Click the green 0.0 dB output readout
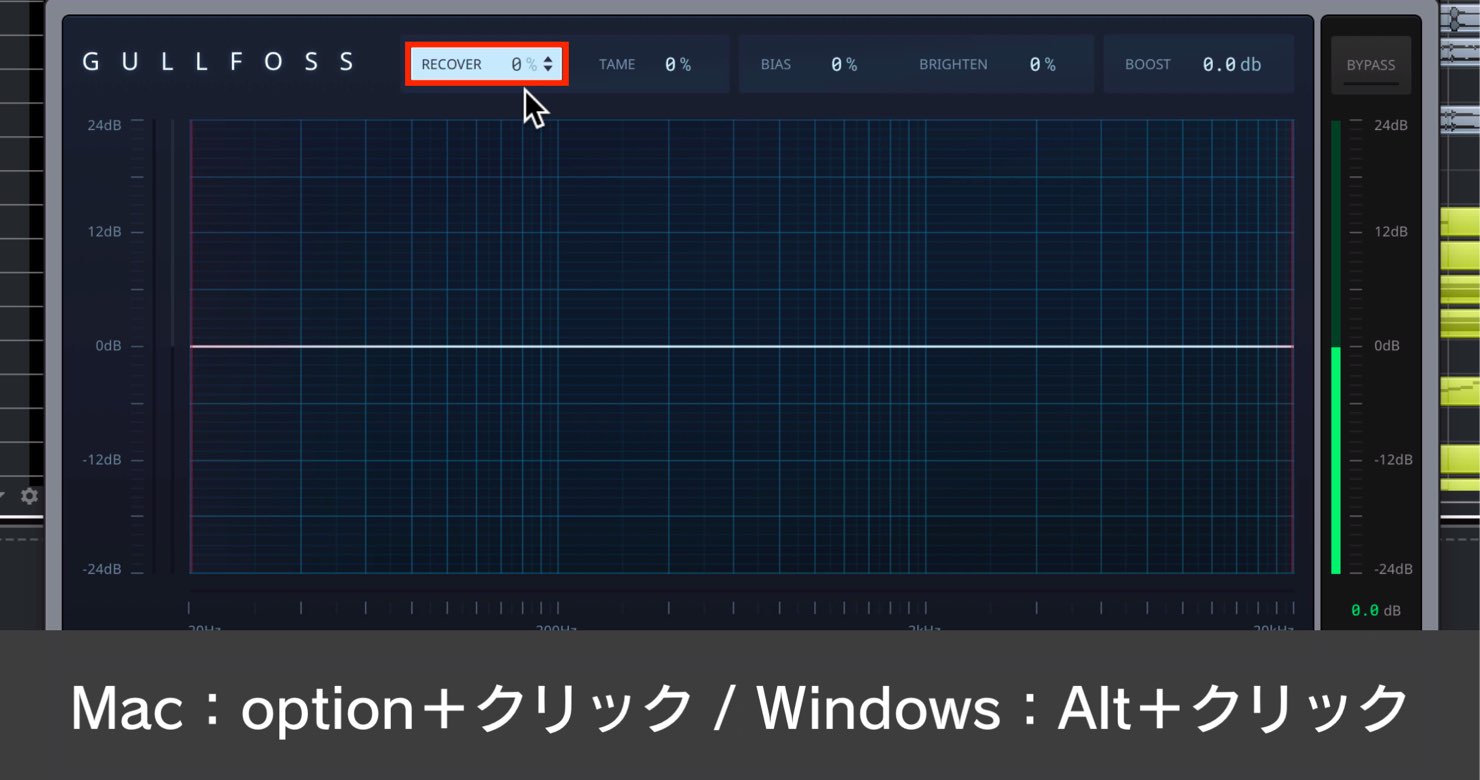1480x780 pixels. tap(1376, 610)
